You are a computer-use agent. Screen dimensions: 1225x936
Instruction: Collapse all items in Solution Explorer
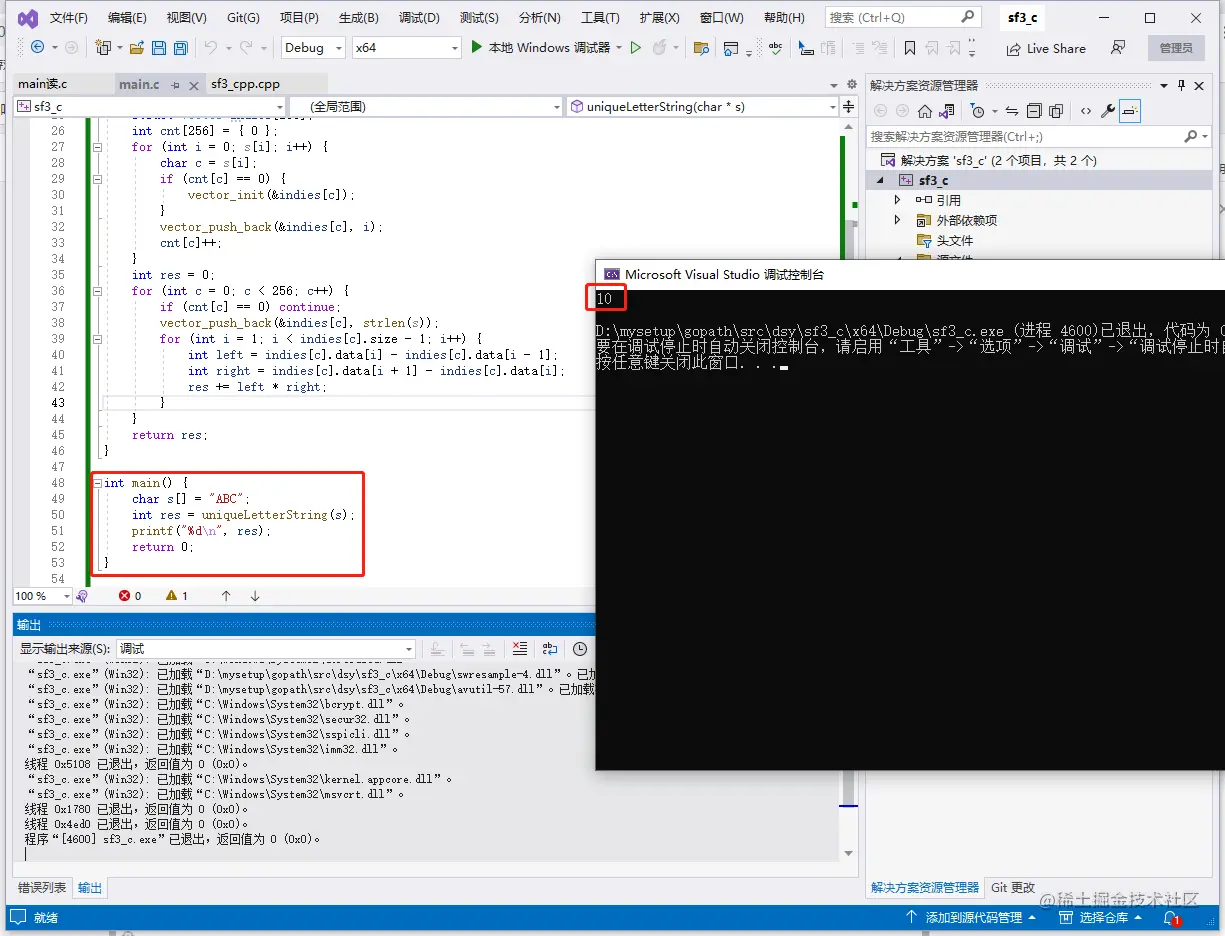coord(1034,111)
